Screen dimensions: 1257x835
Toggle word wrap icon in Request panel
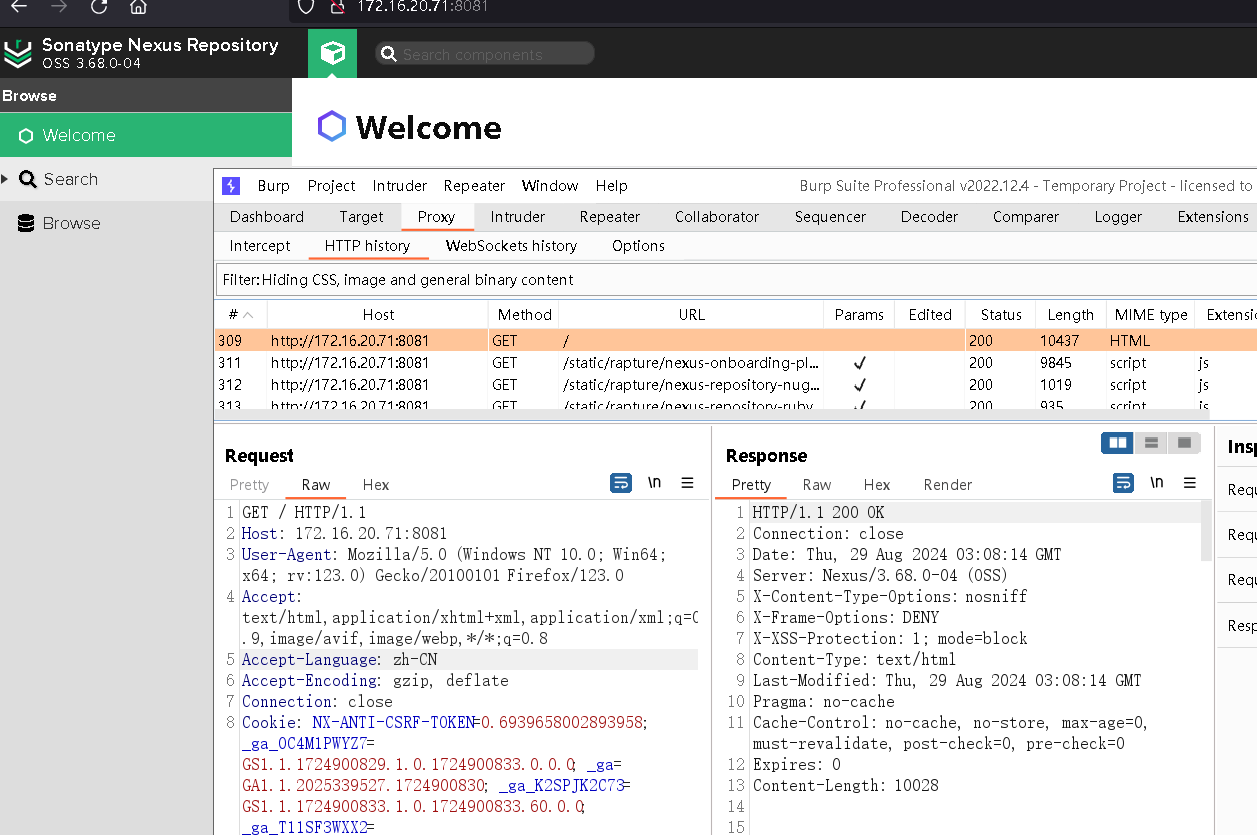(x=621, y=483)
